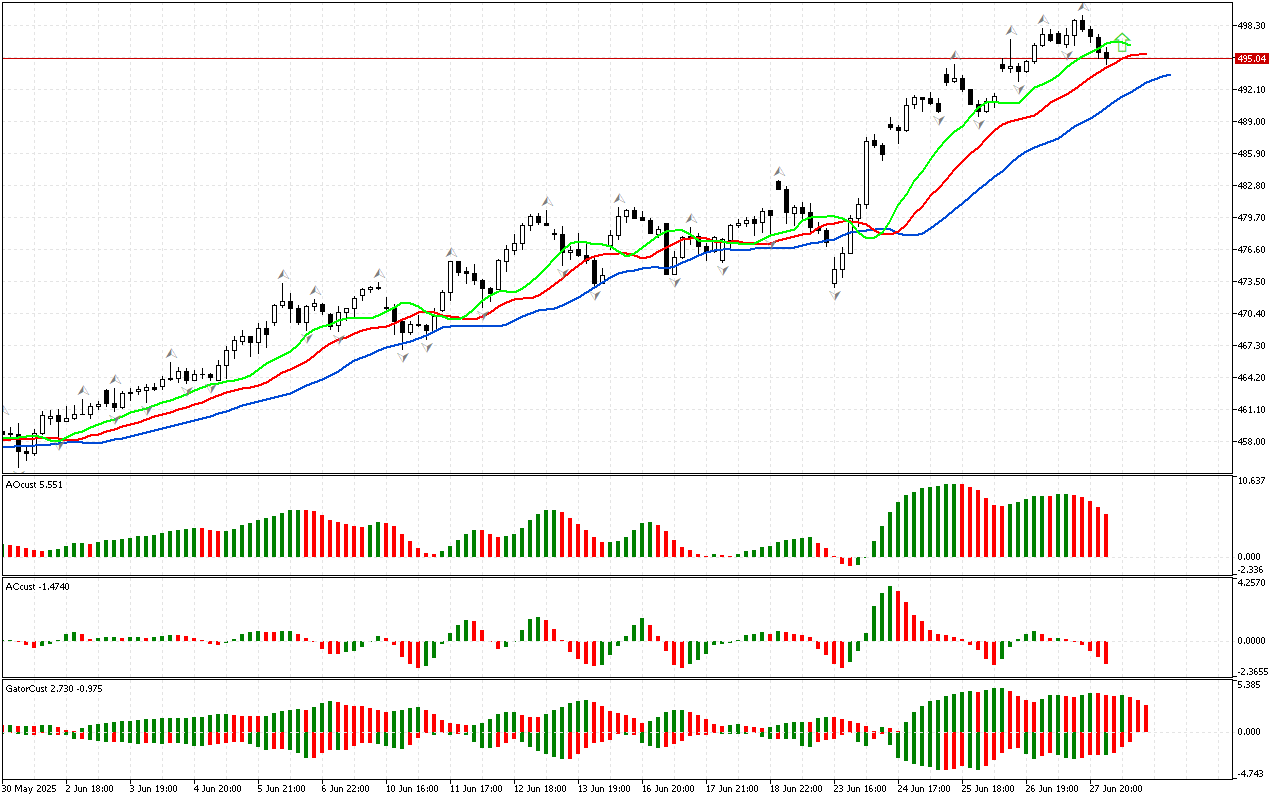The image size is (1280, 800).
Task: Click the 458.00 price scale label
Action: (1252, 442)
